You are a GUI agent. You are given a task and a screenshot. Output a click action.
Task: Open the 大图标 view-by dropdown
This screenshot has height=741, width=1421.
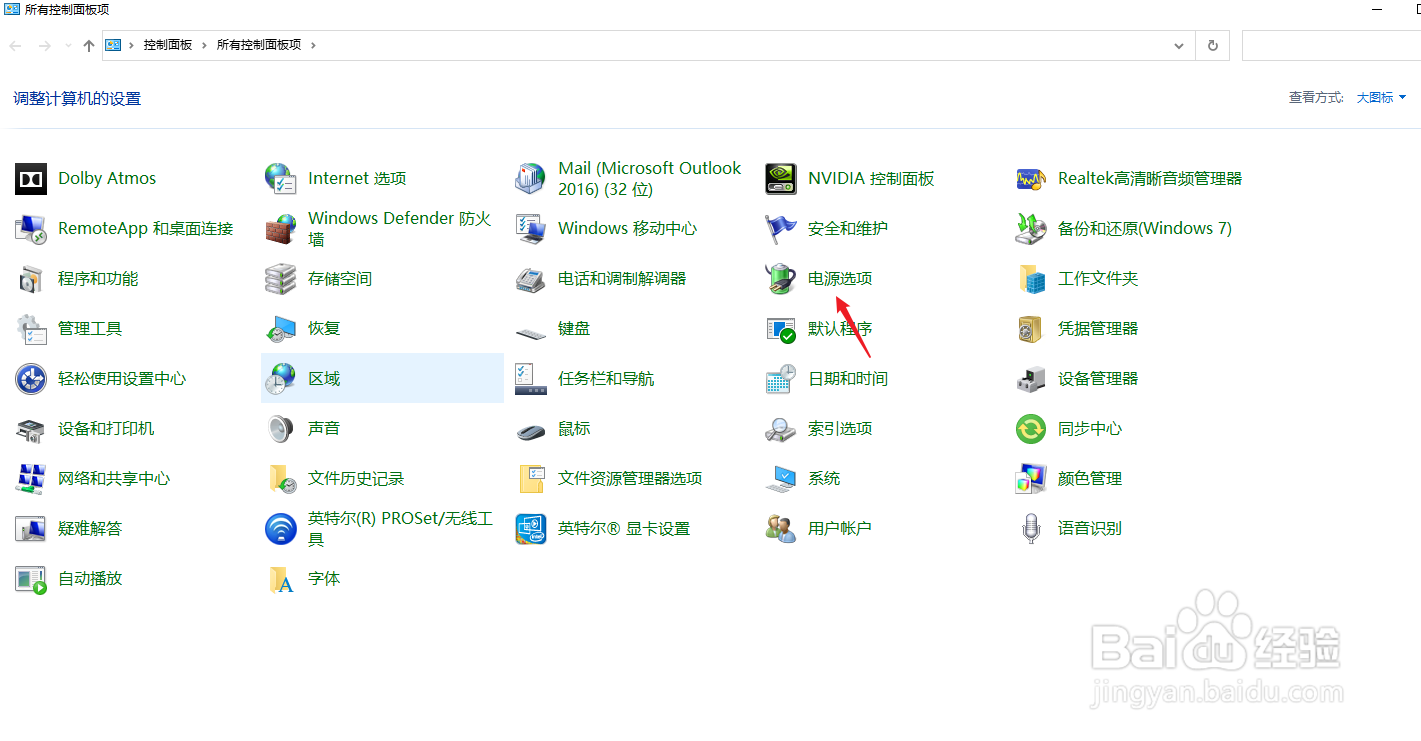coord(1381,97)
